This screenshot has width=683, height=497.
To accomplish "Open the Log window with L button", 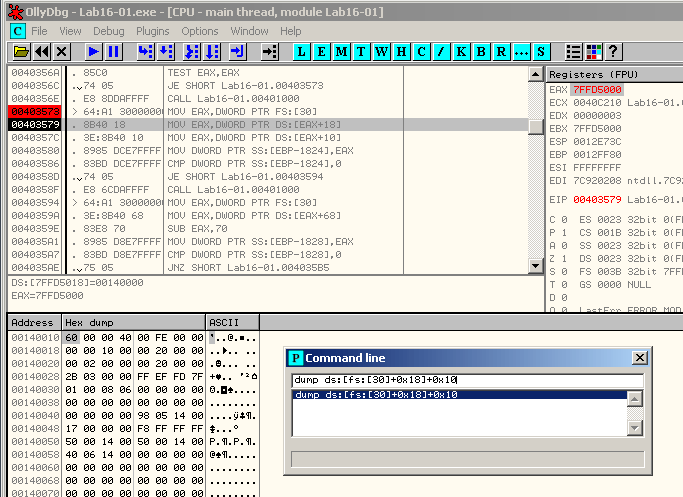I will (301, 51).
